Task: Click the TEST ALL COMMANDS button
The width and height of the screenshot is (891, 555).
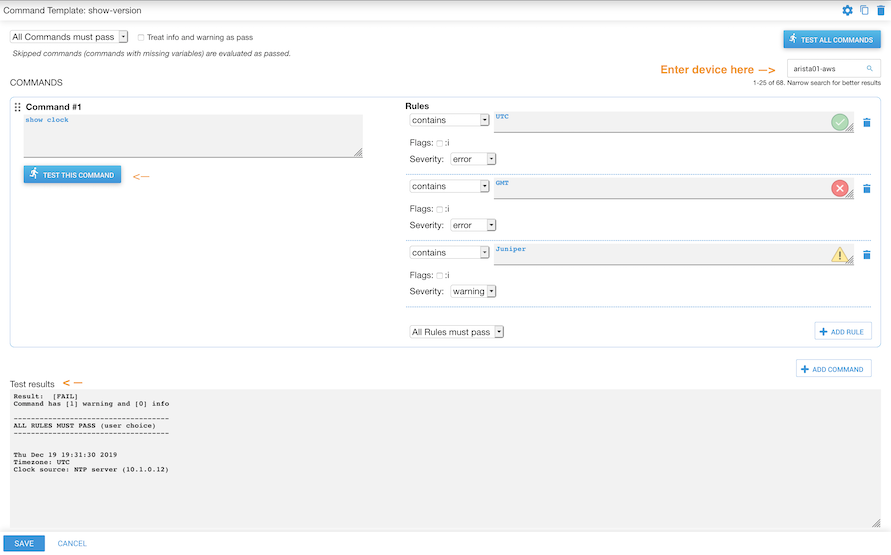Action: coord(832,39)
